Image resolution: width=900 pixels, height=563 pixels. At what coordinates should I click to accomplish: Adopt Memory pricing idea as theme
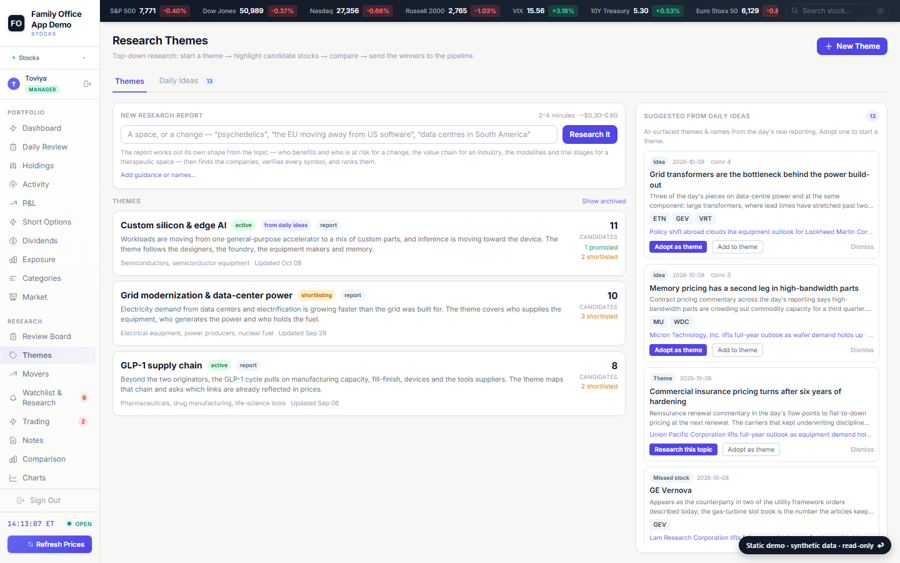(678, 350)
